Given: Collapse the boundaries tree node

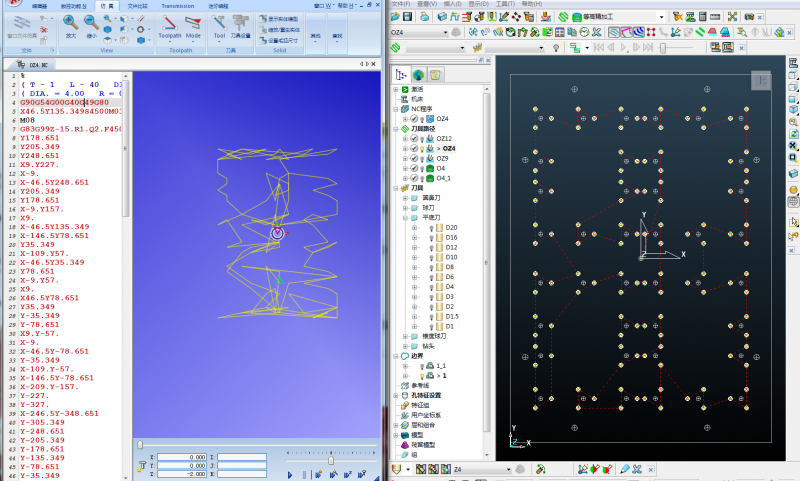Looking at the screenshot, I should (x=395, y=356).
